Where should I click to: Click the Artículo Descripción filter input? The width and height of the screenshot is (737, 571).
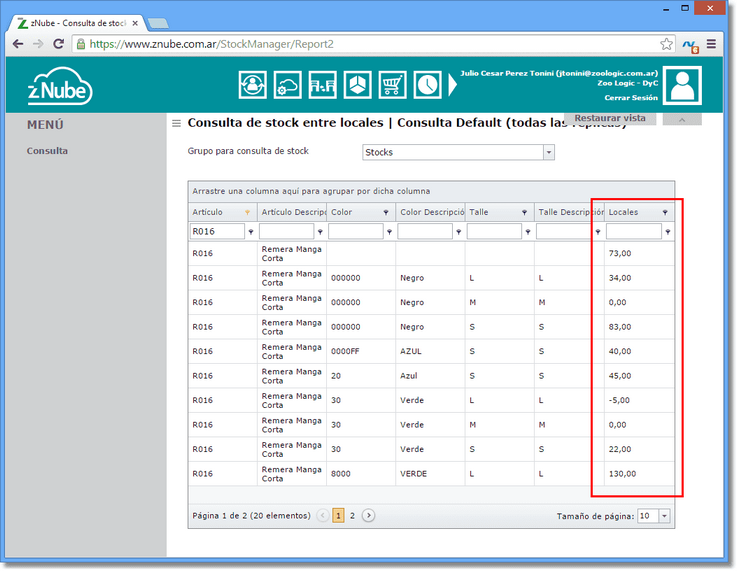point(286,232)
